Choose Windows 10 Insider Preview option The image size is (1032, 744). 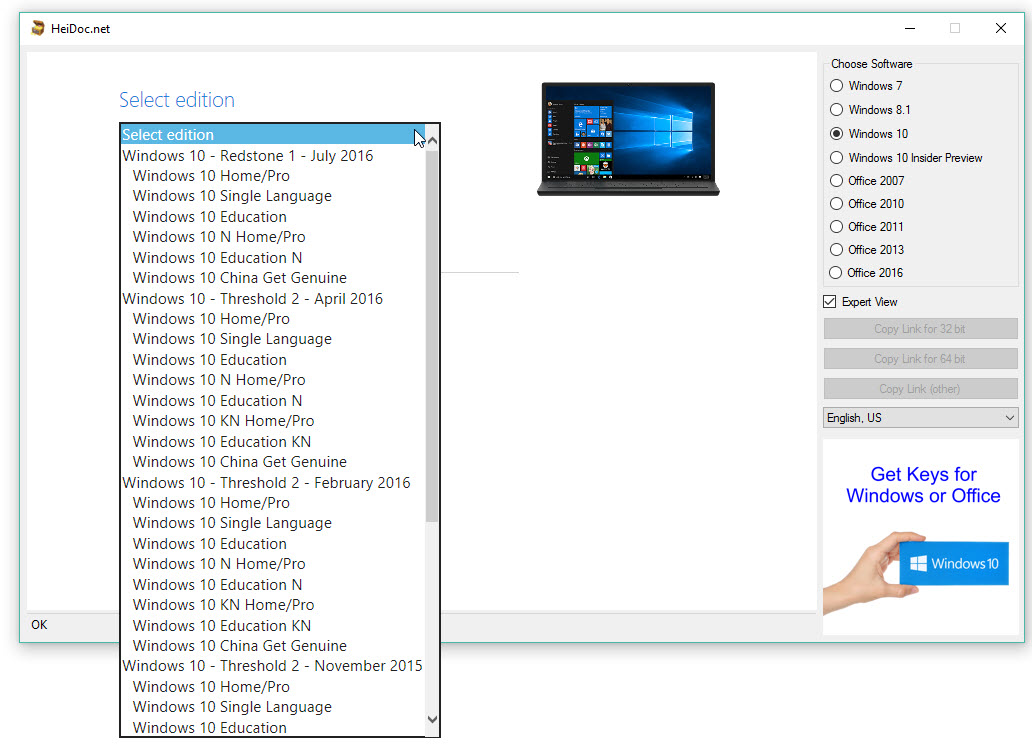[906, 158]
